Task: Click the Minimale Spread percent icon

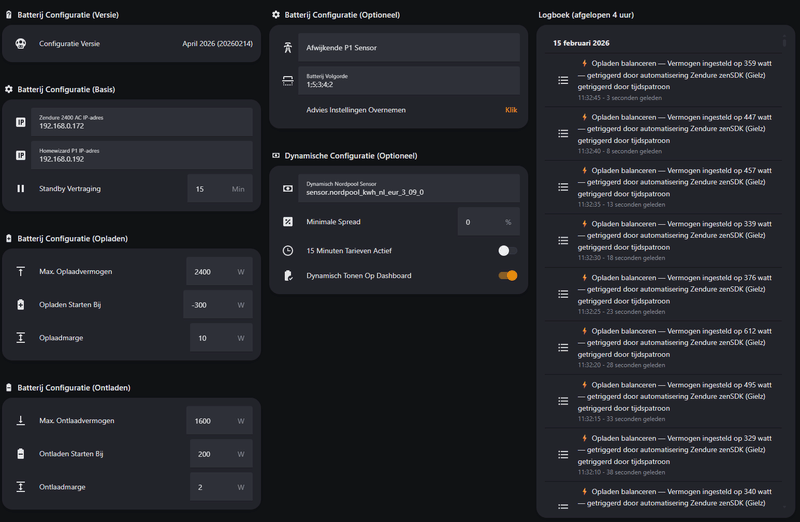Action: point(288,222)
